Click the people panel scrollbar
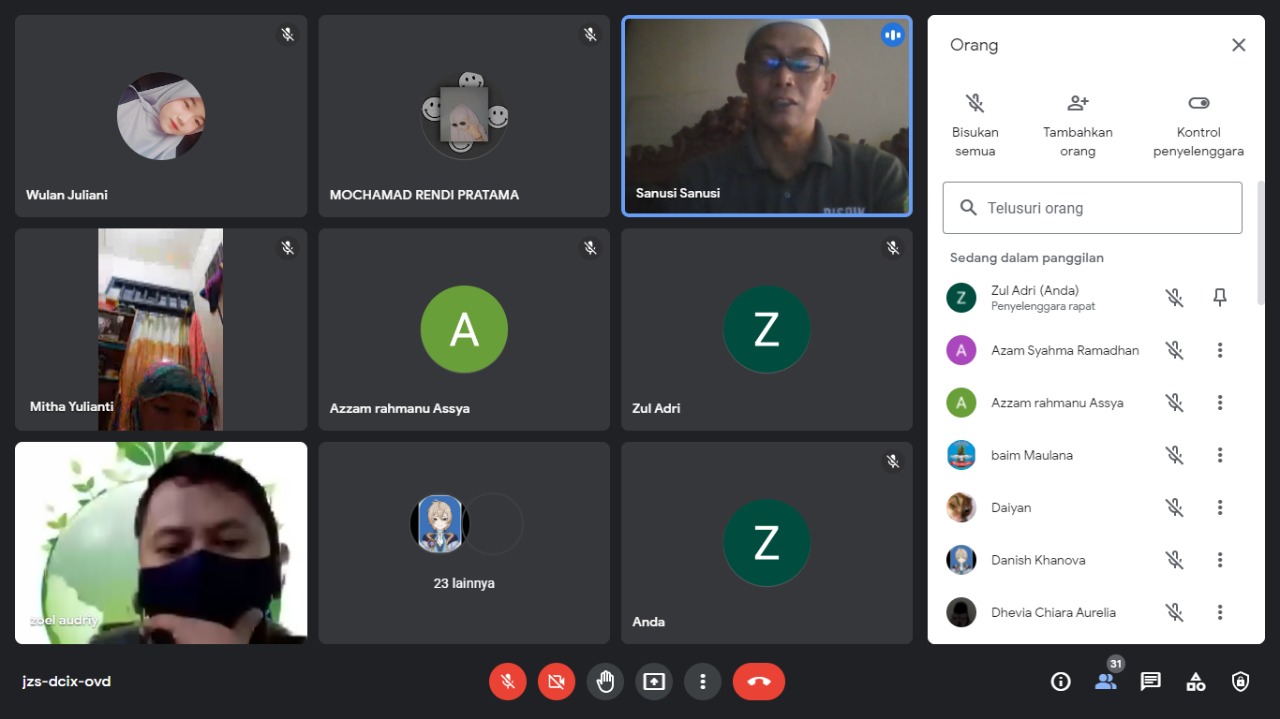This screenshot has width=1280, height=719. pos(1260,240)
